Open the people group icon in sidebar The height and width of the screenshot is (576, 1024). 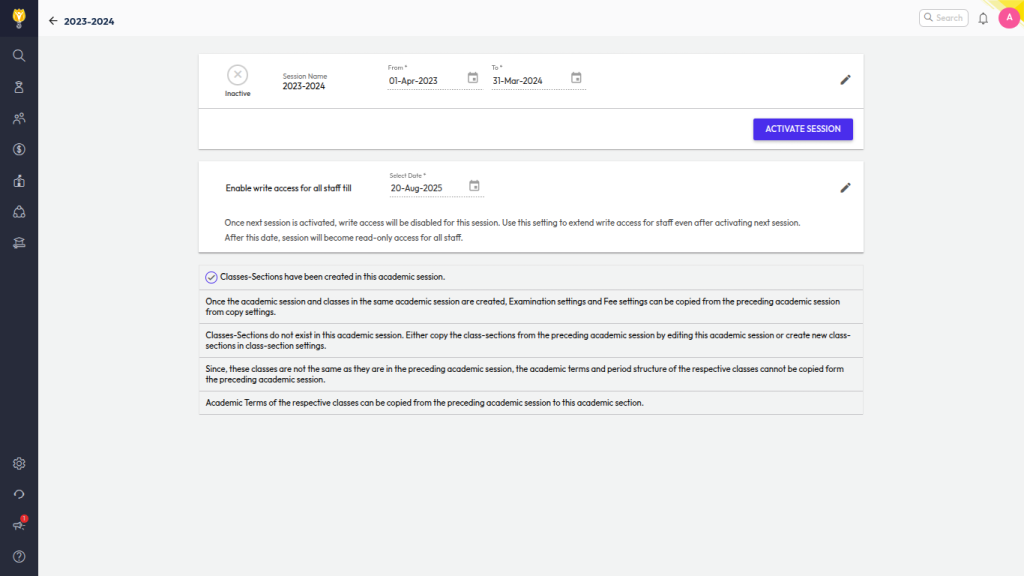[19, 118]
